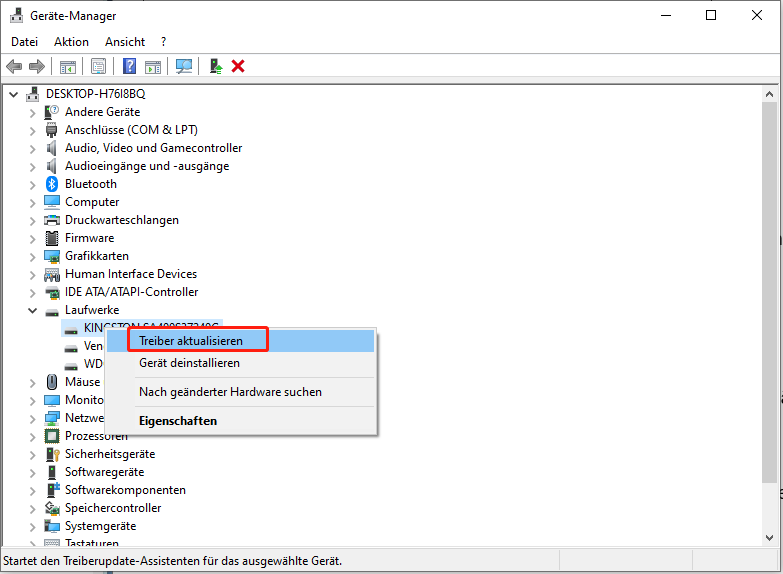Click the Softwarekomponenten icon
The width and height of the screenshot is (783, 574).
tap(52, 490)
